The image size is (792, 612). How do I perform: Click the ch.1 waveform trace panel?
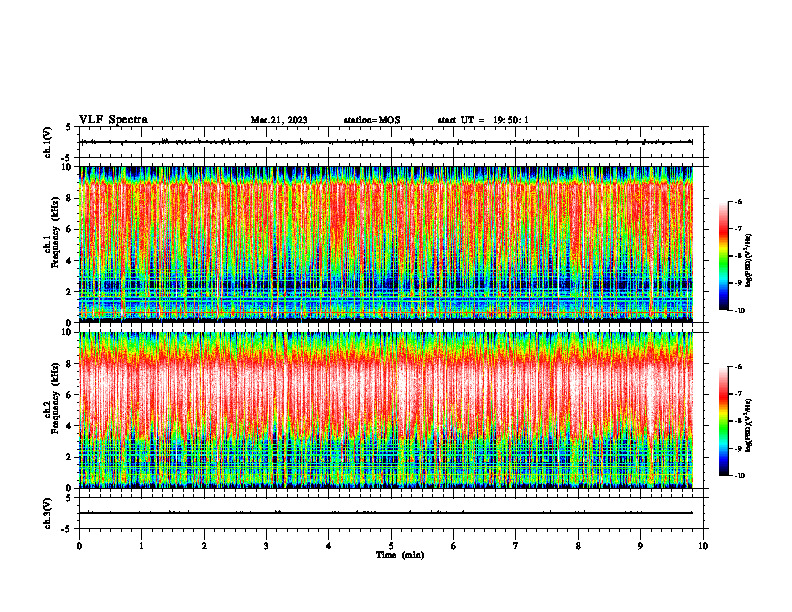click(x=391, y=142)
